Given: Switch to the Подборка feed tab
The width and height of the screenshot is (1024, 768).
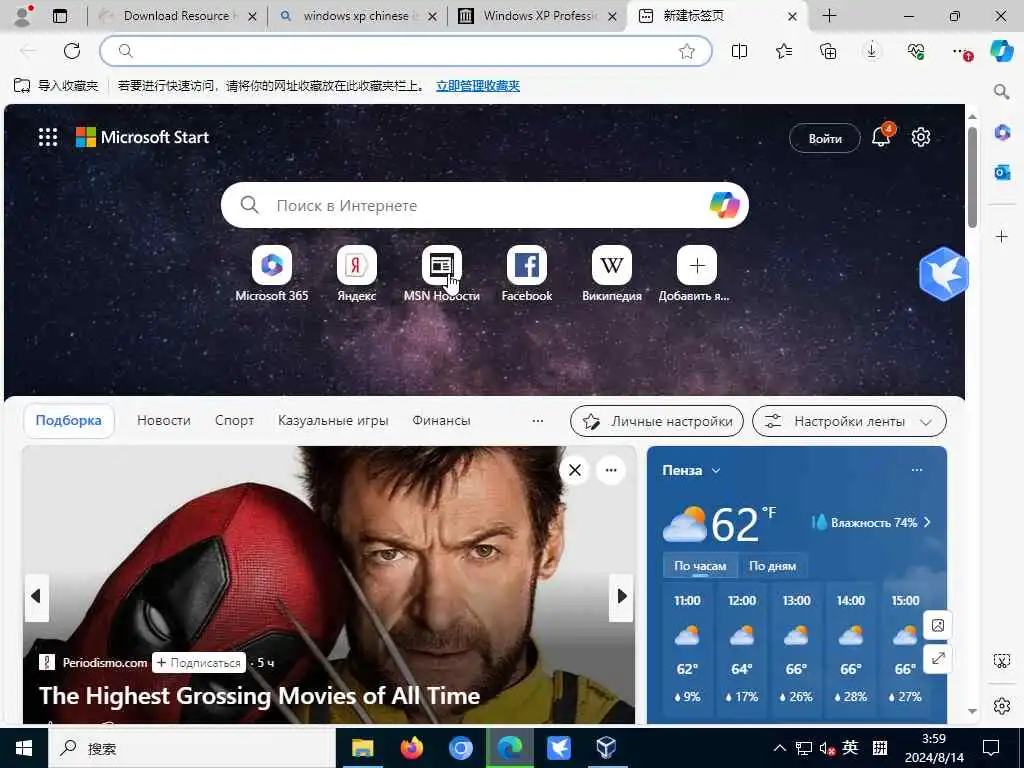Looking at the screenshot, I should 69,421.
